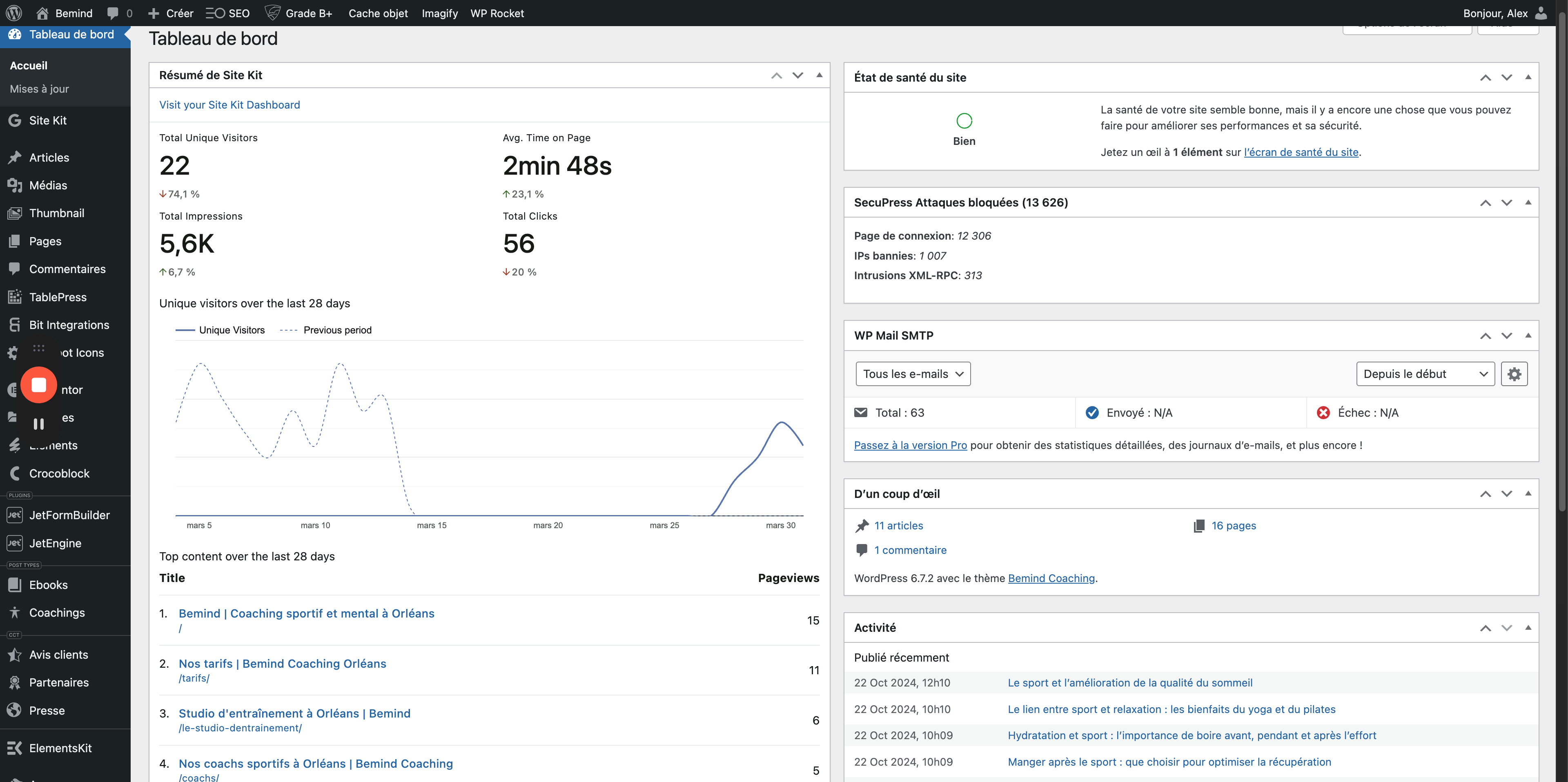This screenshot has height=782, width=1568.
Task: Open the comments bubble icon in admin bar
Action: tap(113, 13)
